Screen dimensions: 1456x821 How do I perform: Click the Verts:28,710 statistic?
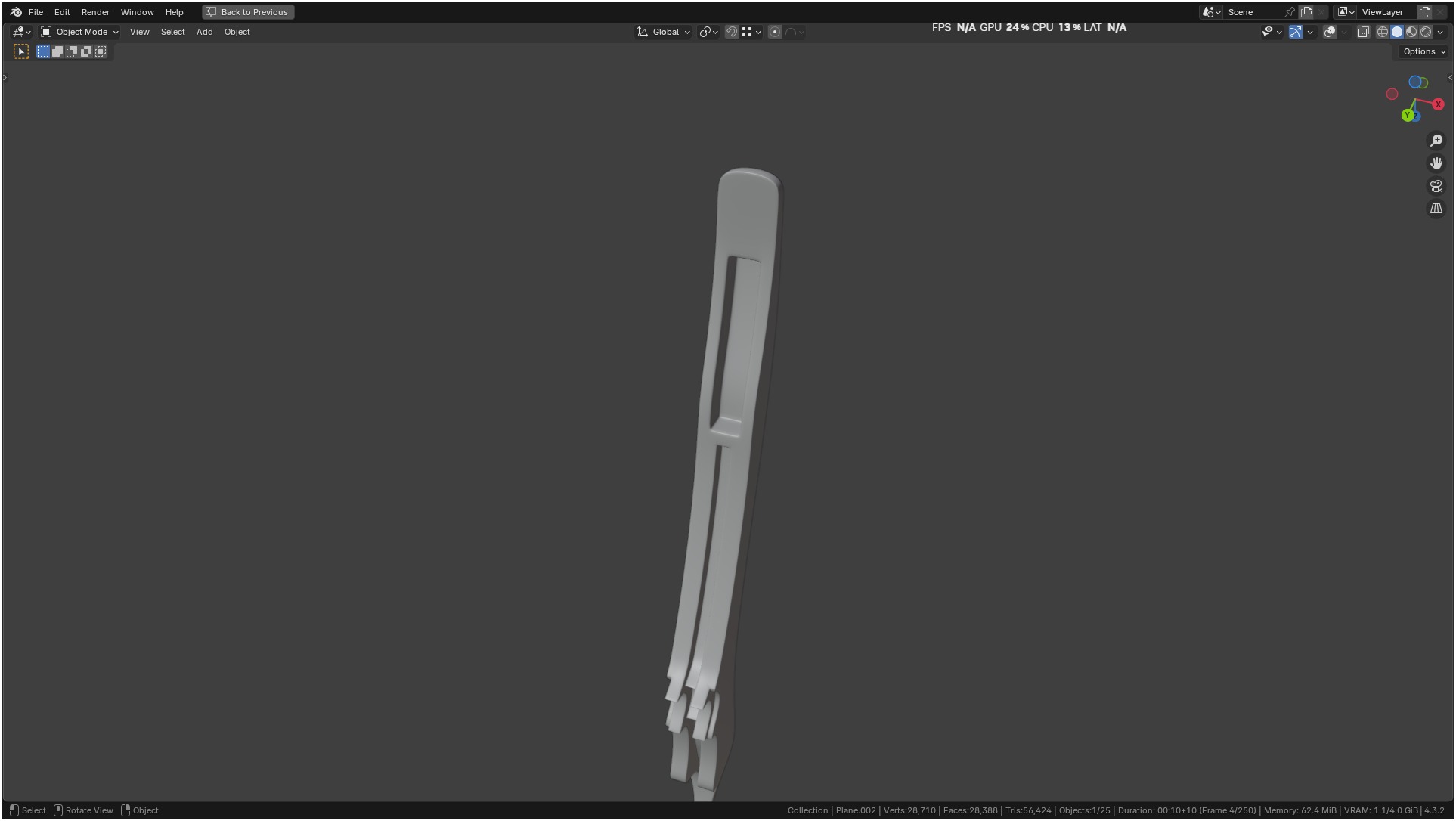pyautogui.click(x=909, y=810)
